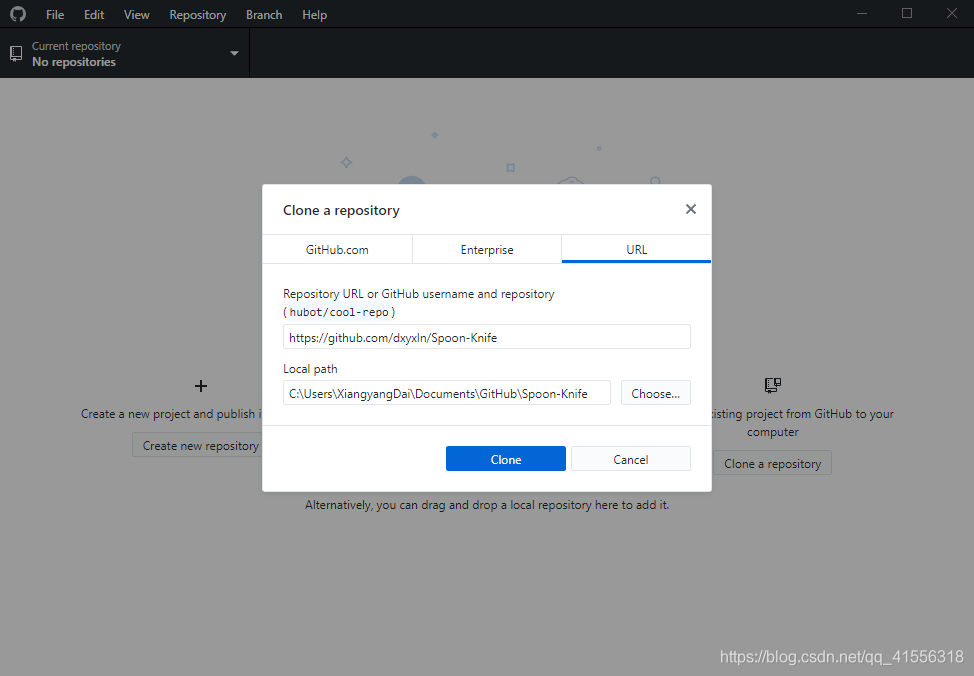Viewport: 974px width, 676px height.
Task: Open the File menu
Action: click(x=55, y=14)
